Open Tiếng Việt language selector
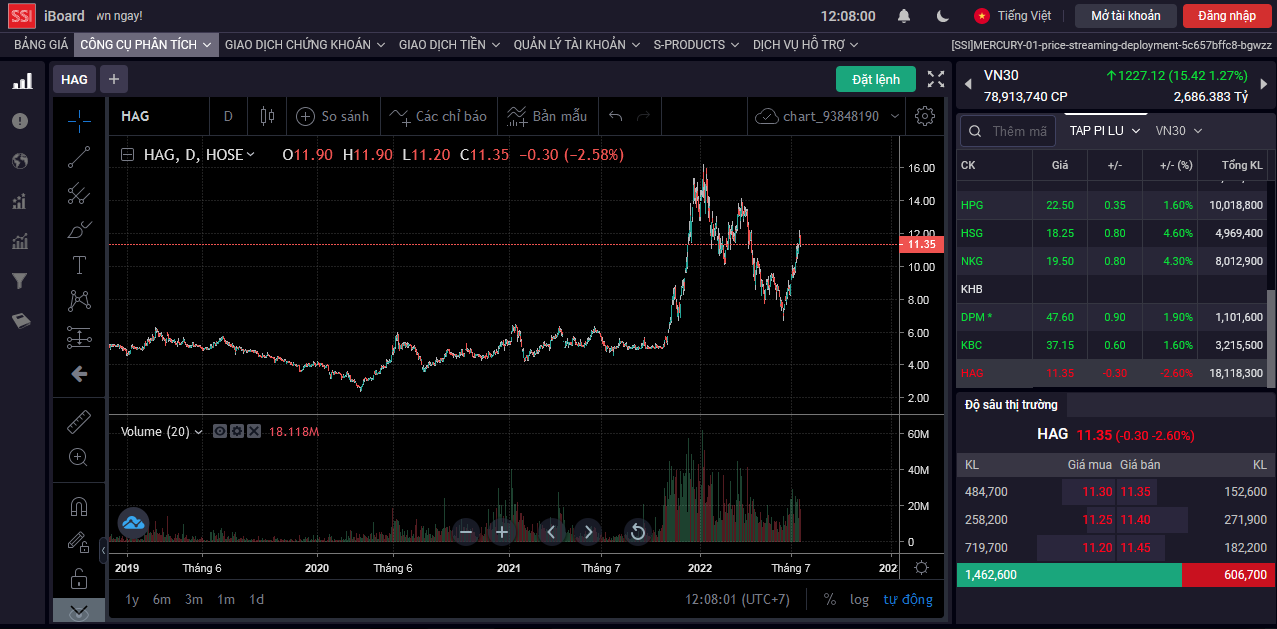The width and height of the screenshot is (1277, 629). (1013, 16)
